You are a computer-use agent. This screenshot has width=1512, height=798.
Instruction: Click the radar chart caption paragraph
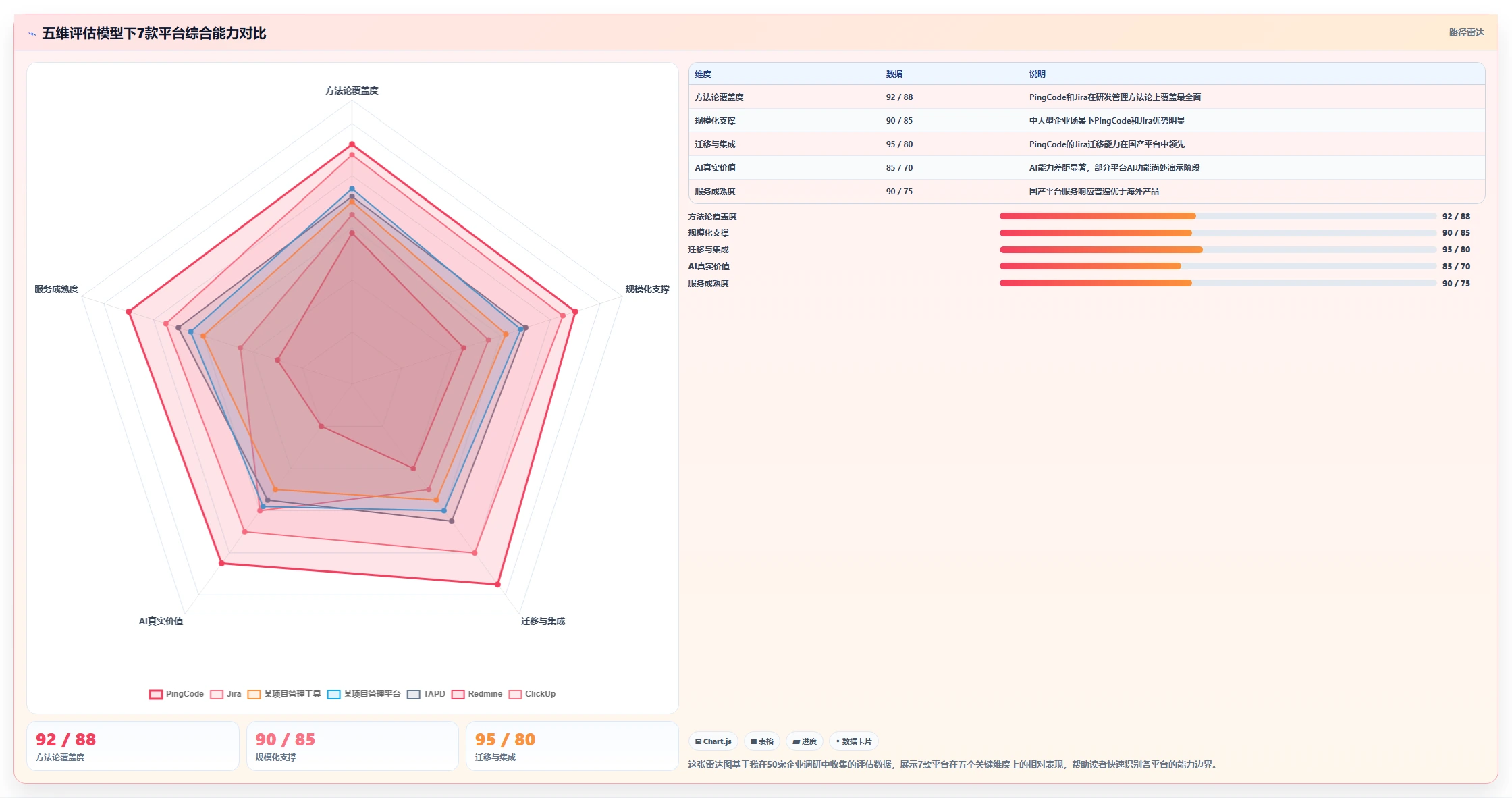coord(954,765)
